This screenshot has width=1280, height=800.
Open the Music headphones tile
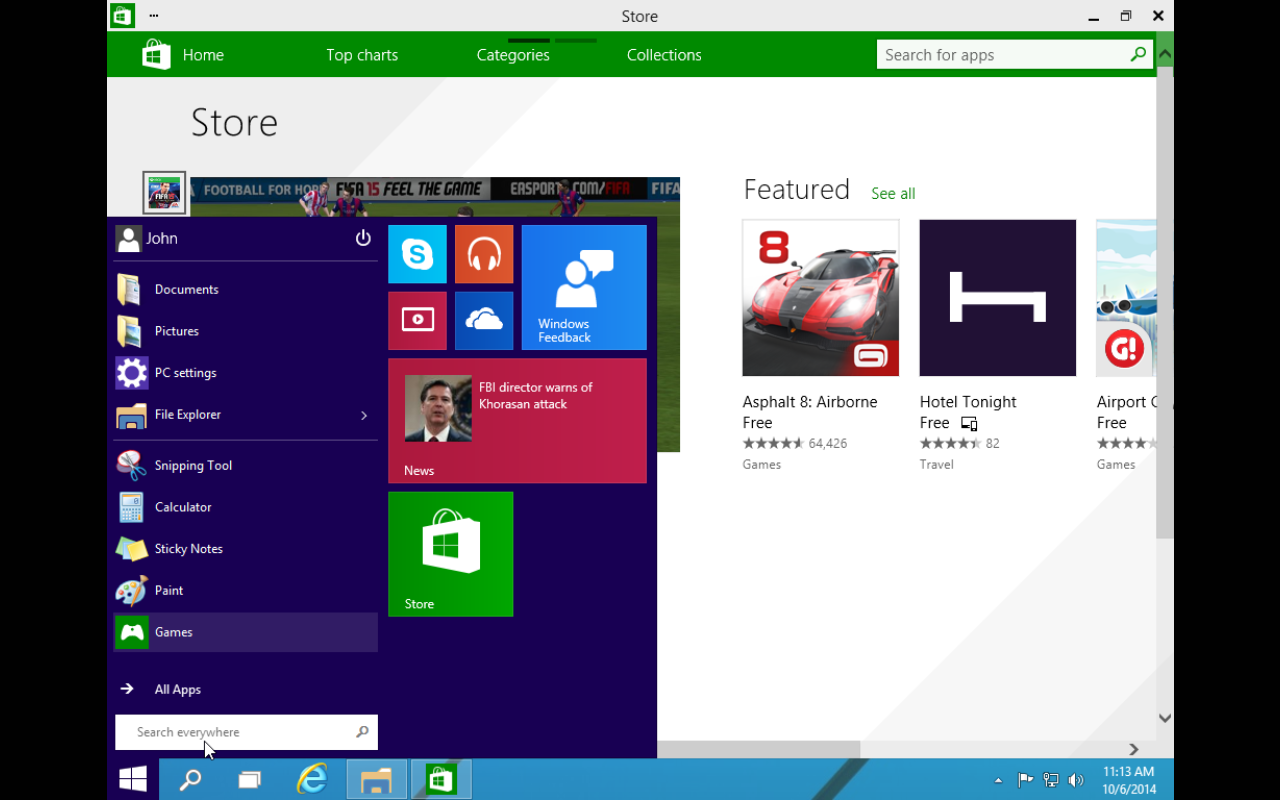[x=484, y=254]
